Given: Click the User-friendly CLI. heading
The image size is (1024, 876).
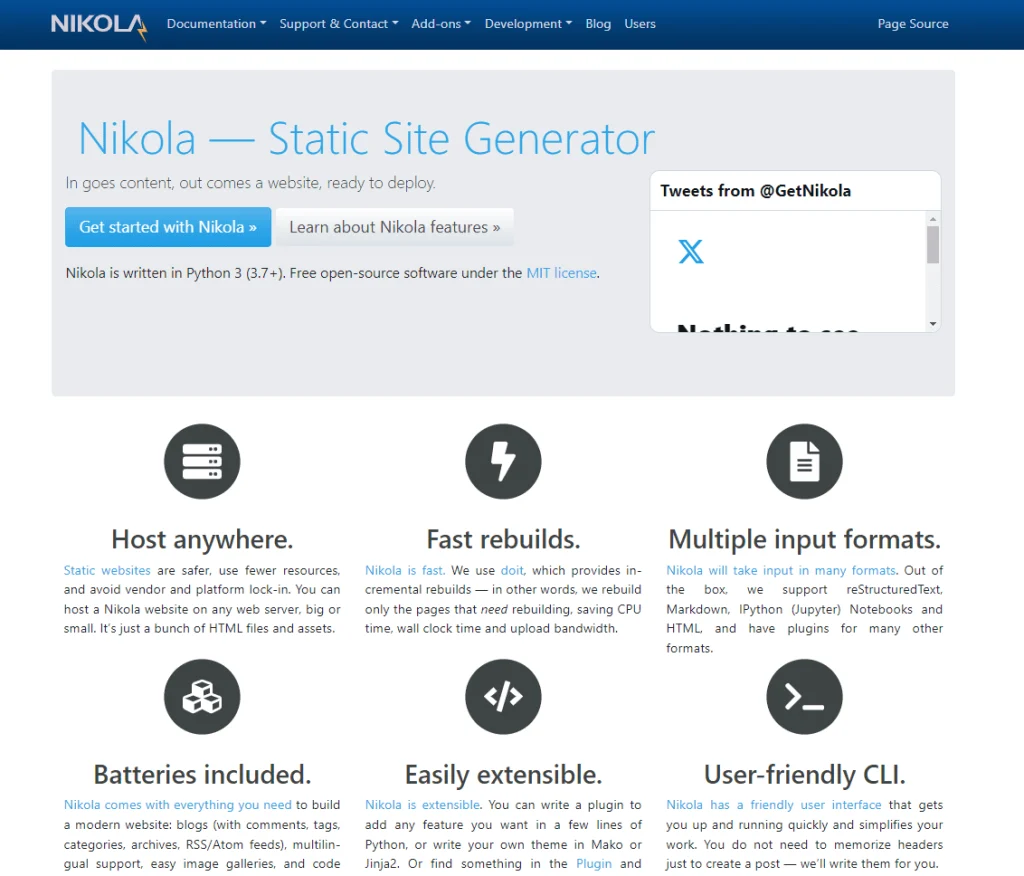Looking at the screenshot, I should coord(805,775).
